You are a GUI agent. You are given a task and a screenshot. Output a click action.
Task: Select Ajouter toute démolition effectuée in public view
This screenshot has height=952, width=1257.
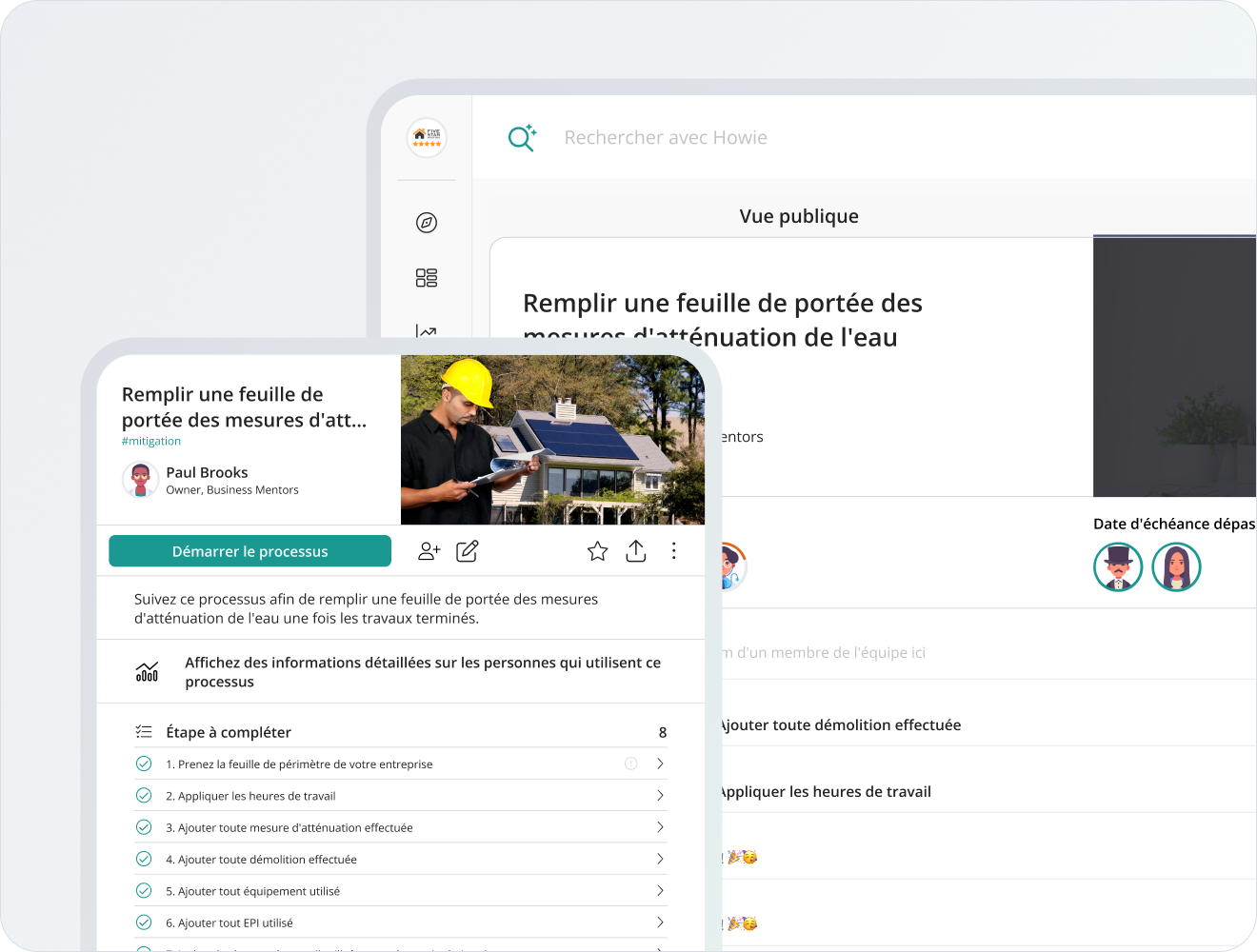pos(840,725)
